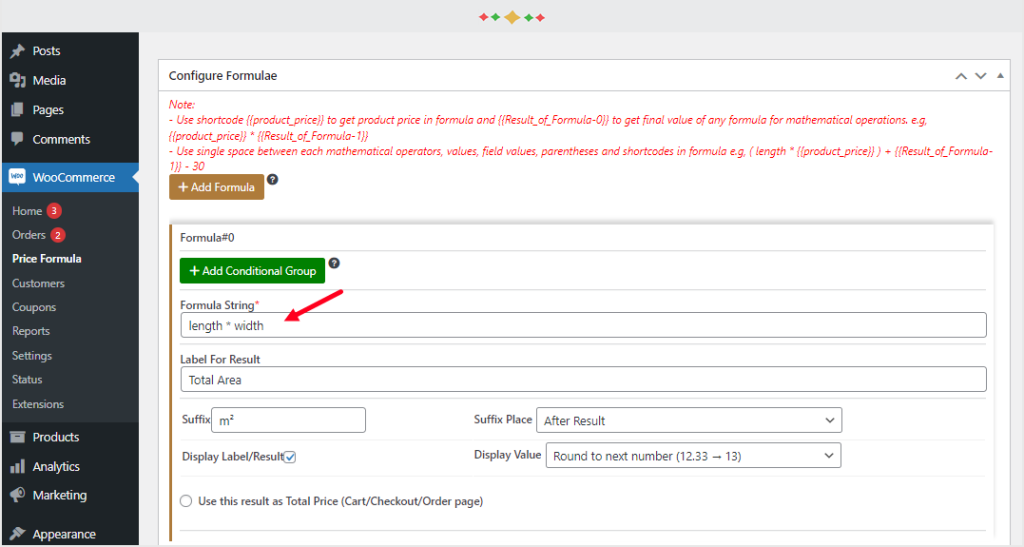Open Customers submenu

tap(39, 283)
